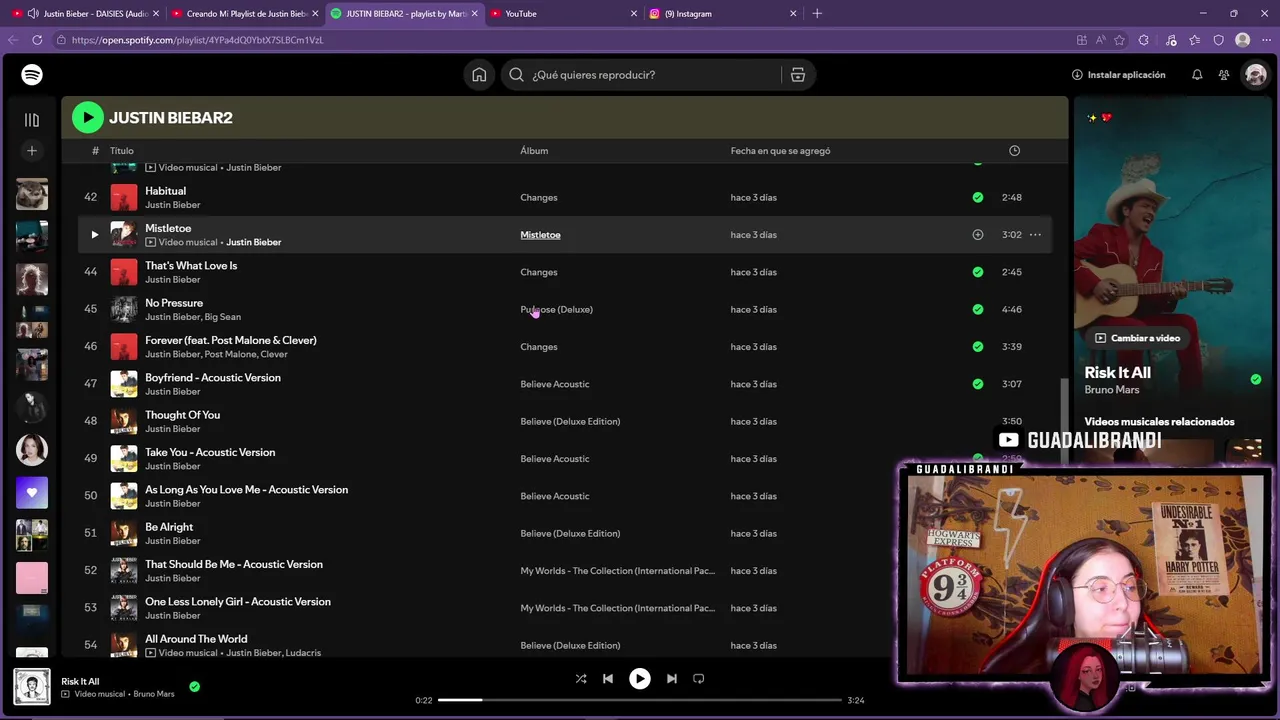Image resolution: width=1280 pixels, height=720 pixels.
Task: Open more options for Mistletoe
Action: click(1035, 235)
